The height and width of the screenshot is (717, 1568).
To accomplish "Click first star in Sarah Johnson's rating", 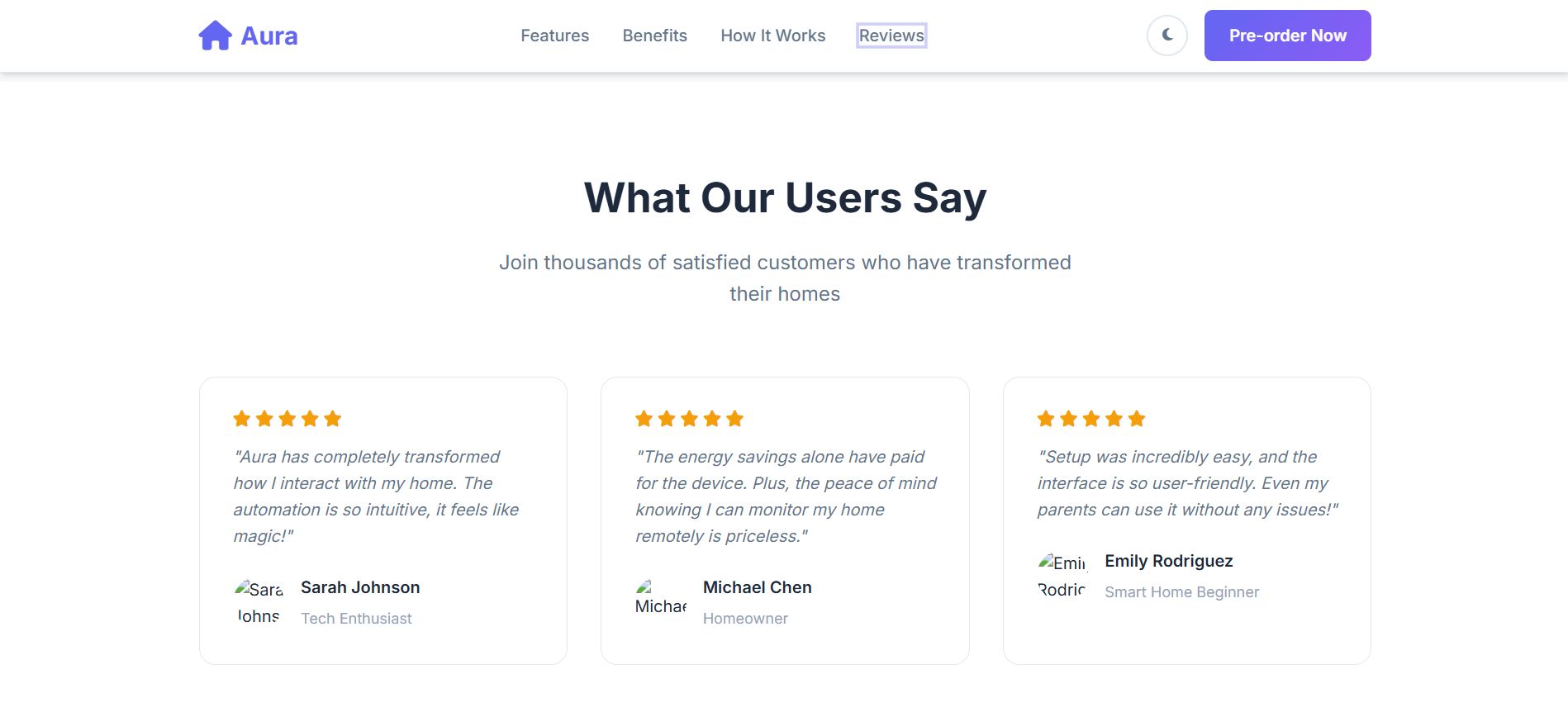I will [x=242, y=419].
